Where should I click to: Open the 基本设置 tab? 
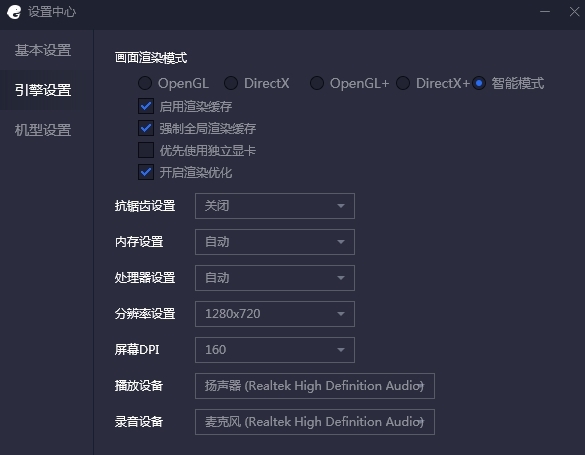pos(43,50)
